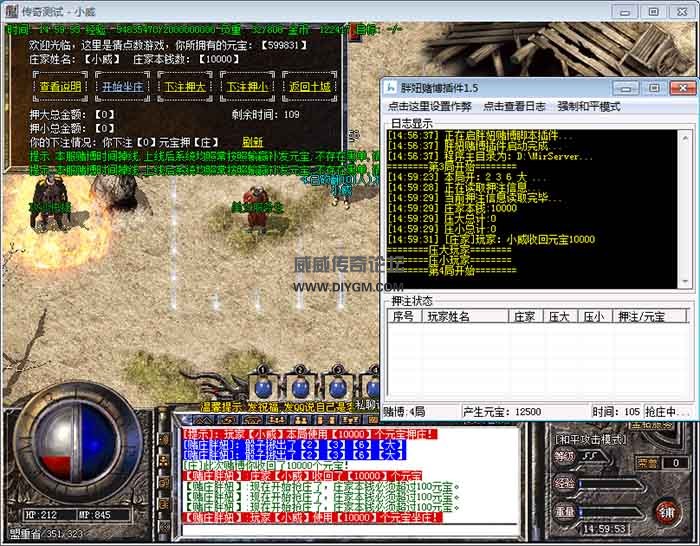The width and height of the screenshot is (700, 546).
Task: Click the fourth chat side panel icon
Action: tap(163, 504)
